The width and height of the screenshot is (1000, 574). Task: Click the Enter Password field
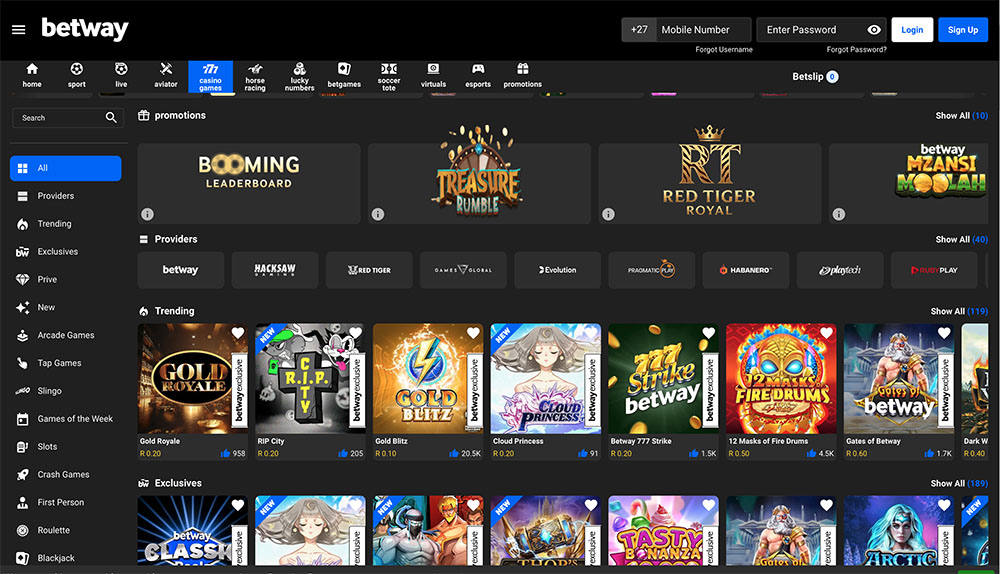821,30
